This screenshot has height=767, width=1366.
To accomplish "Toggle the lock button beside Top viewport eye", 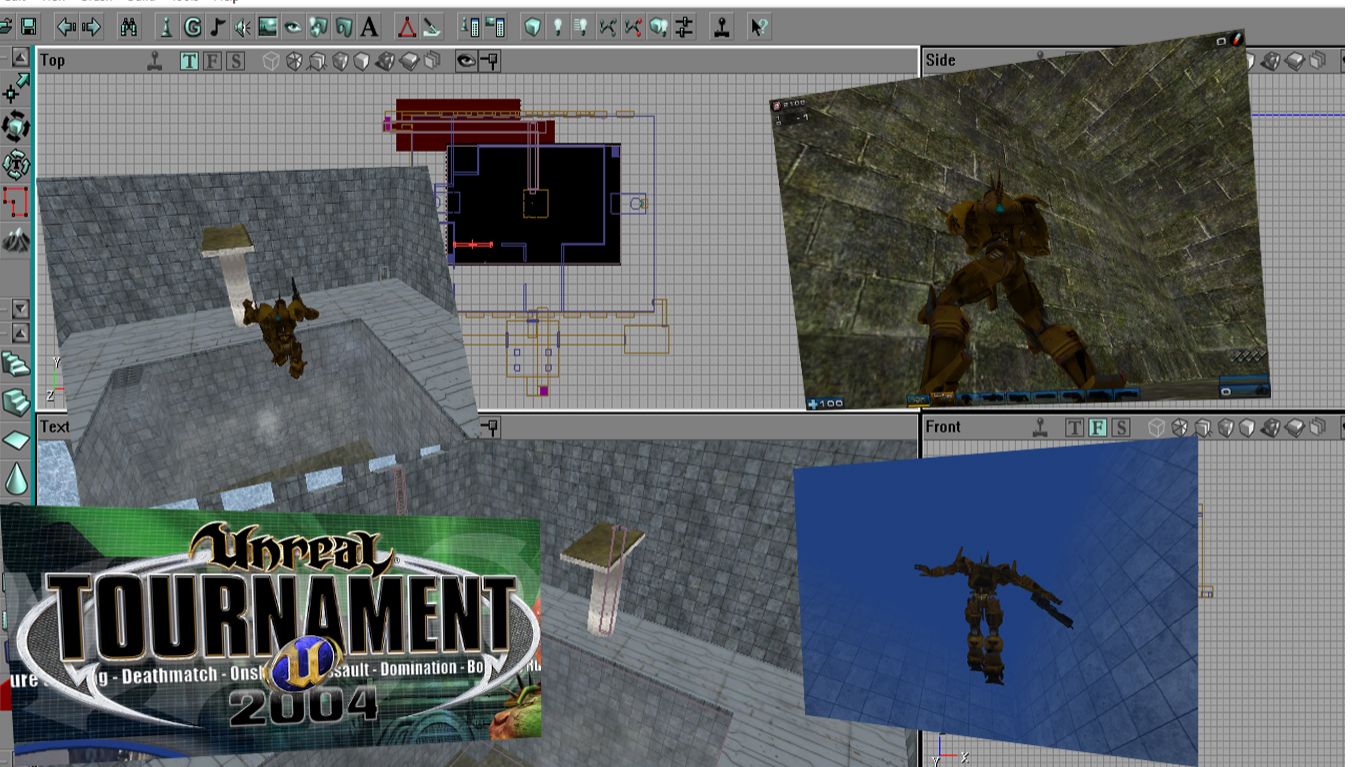I will tap(489, 61).
